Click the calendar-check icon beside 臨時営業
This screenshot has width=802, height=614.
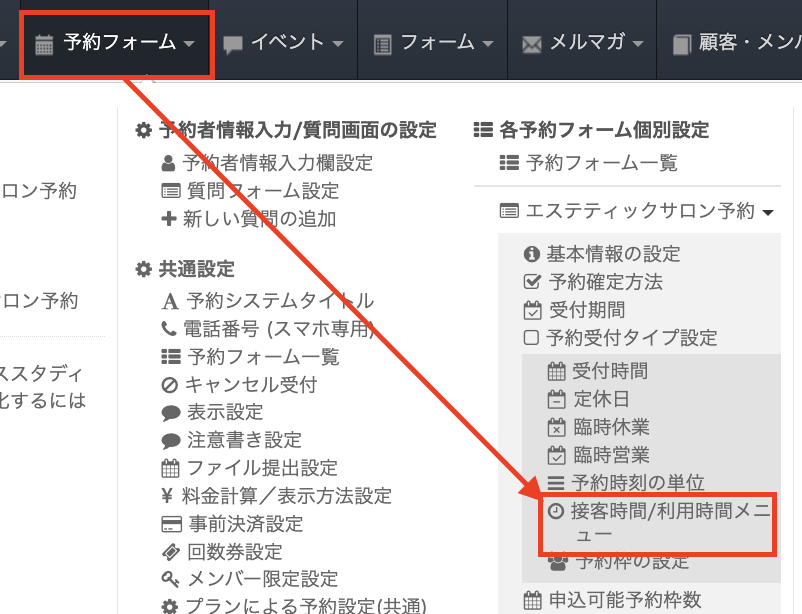tap(557, 456)
